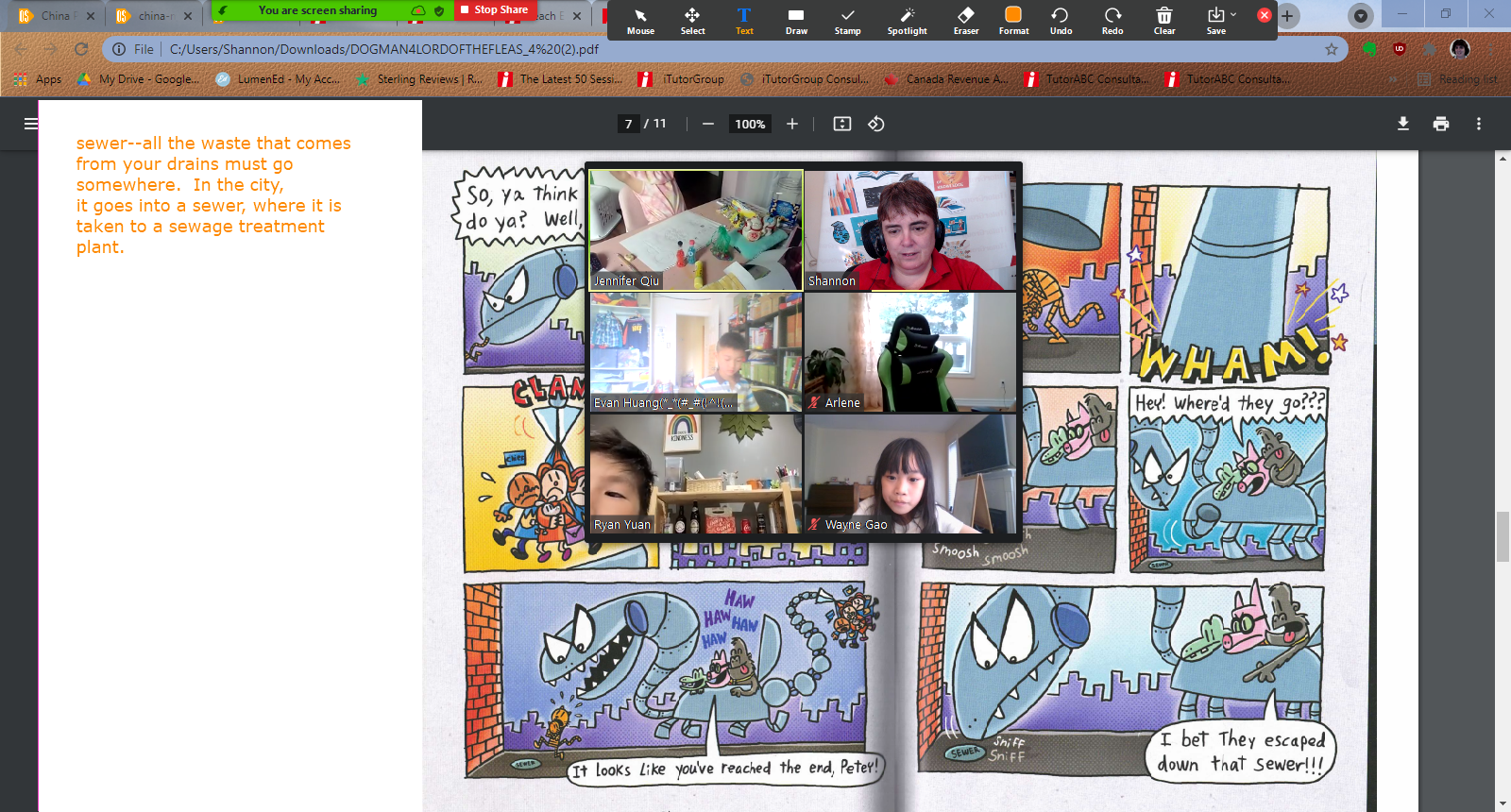Open the Chrome three-dot menu
The image size is (1511, 812).
(1492, 49)
